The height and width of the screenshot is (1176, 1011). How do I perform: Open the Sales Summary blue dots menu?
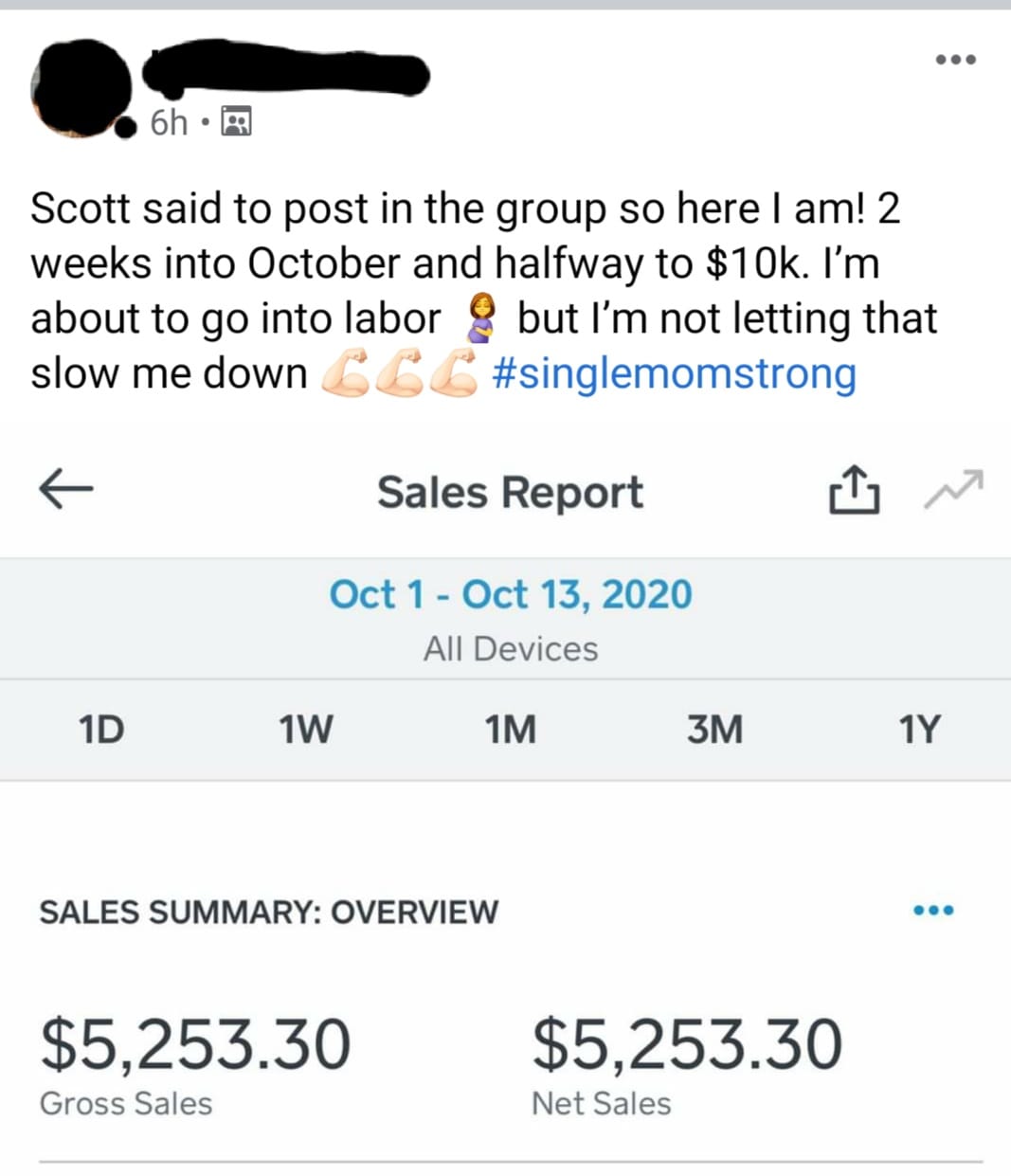(933, 911)
